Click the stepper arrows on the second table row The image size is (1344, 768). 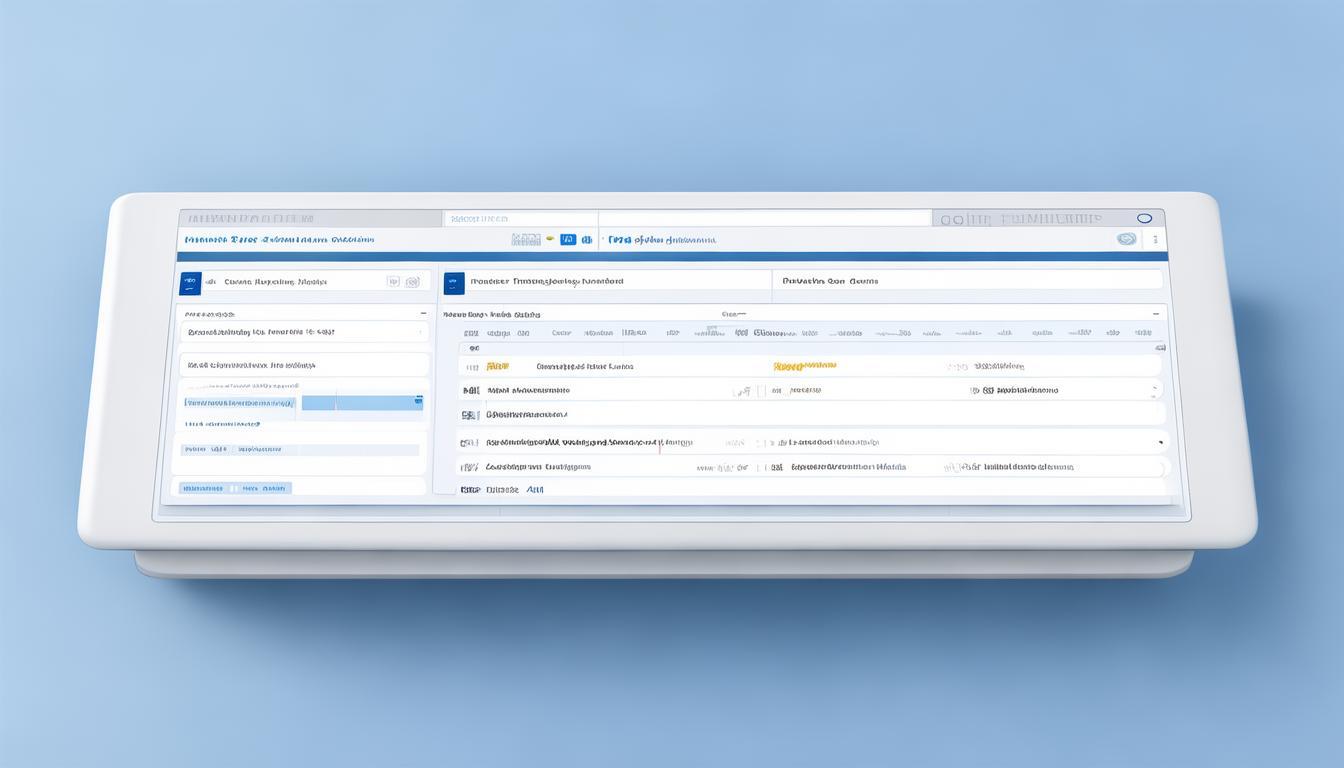coord(1157,391)
